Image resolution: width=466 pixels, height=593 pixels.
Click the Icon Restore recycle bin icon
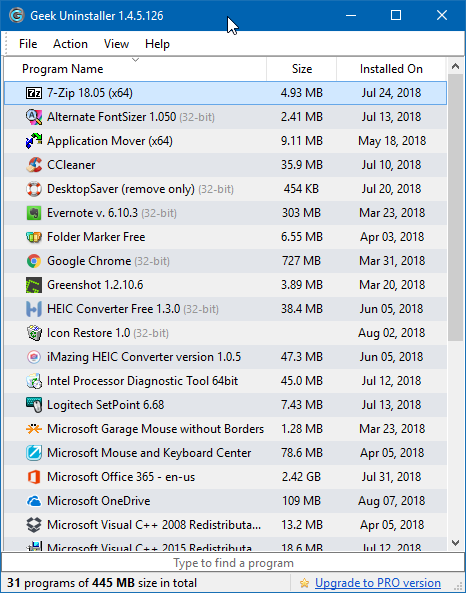34,333
